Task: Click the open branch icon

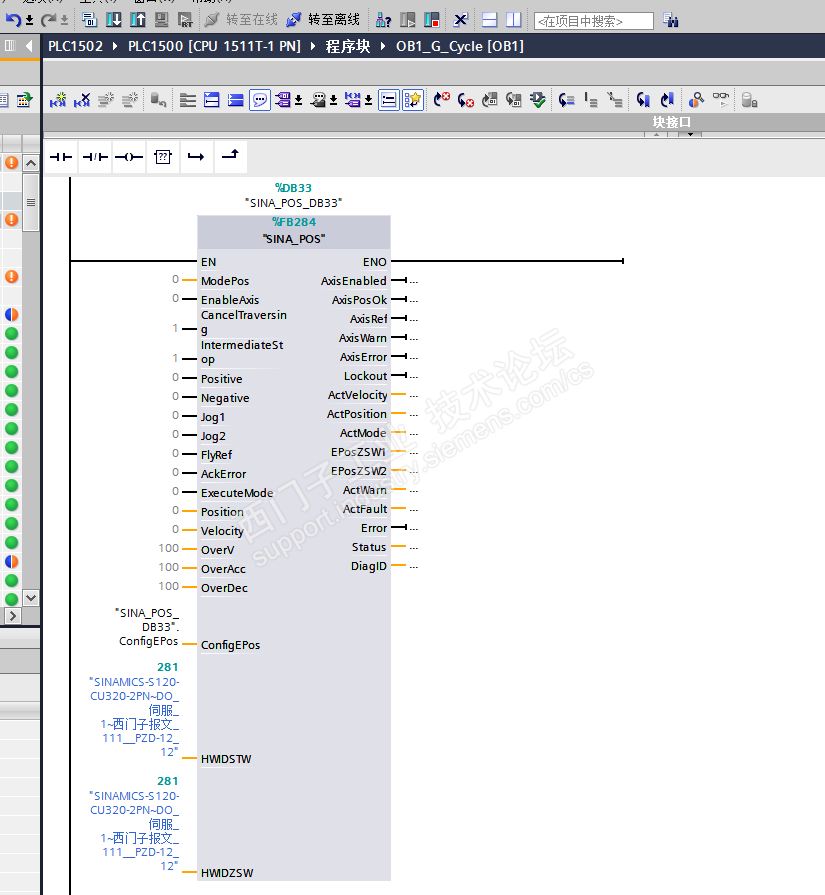Action: pos(195,157)
